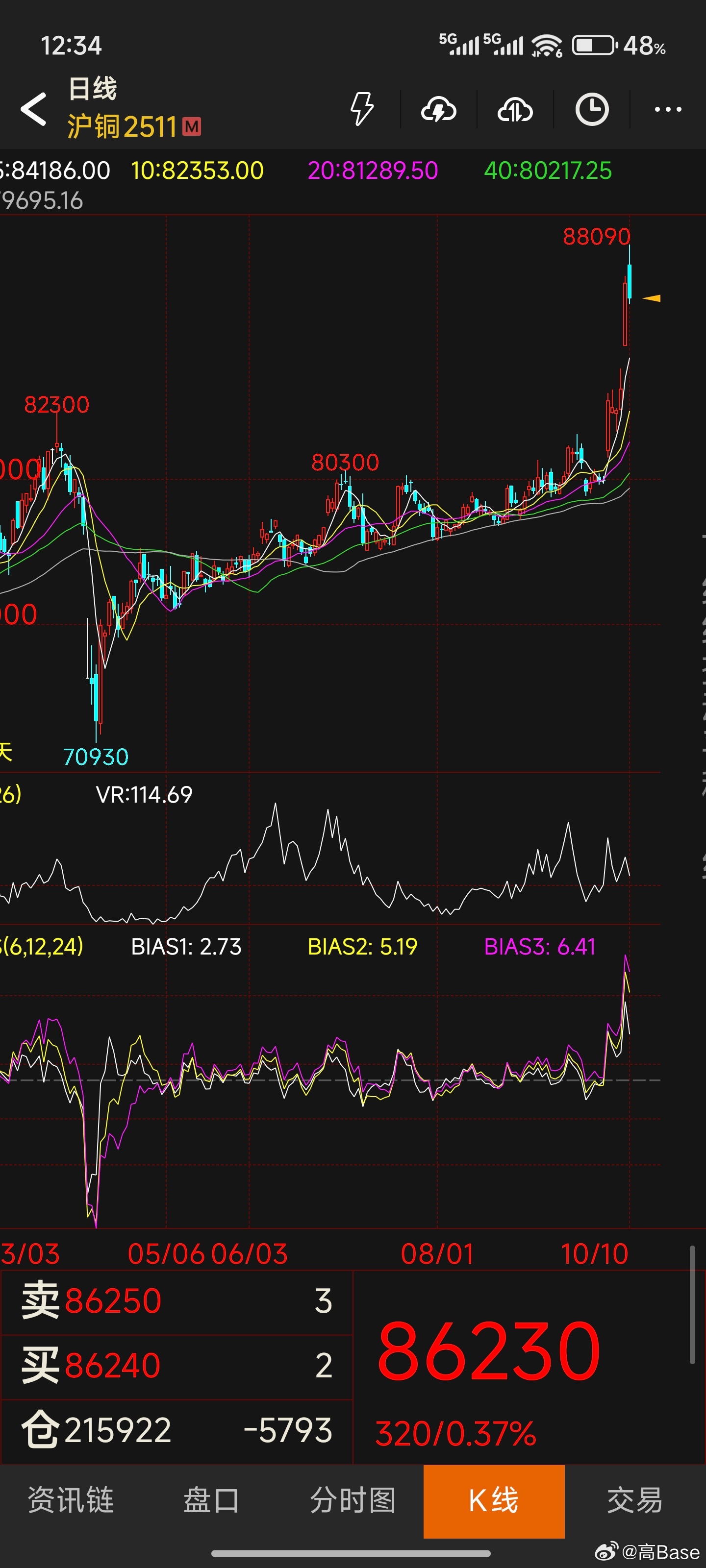Switch to the 盘口 tab

coord(211,1500)
